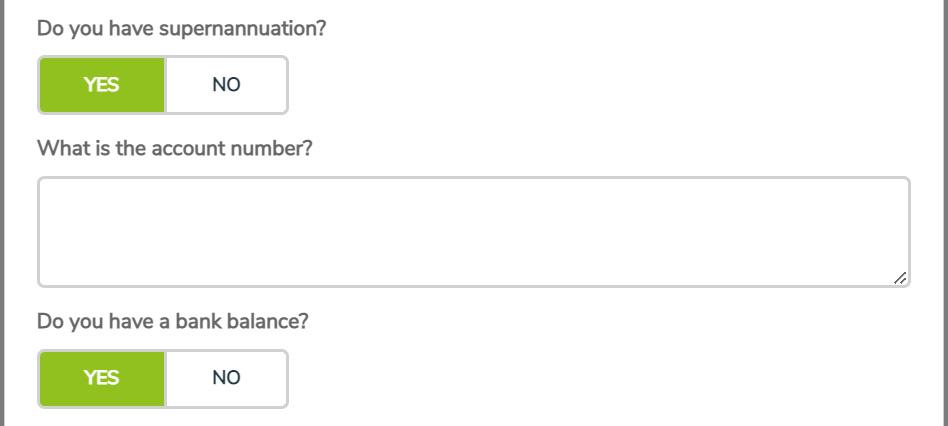The height and width of the screenshot is (426, 948).
Task: Click the text area resize handle
Action: click(x=900, y=278)
